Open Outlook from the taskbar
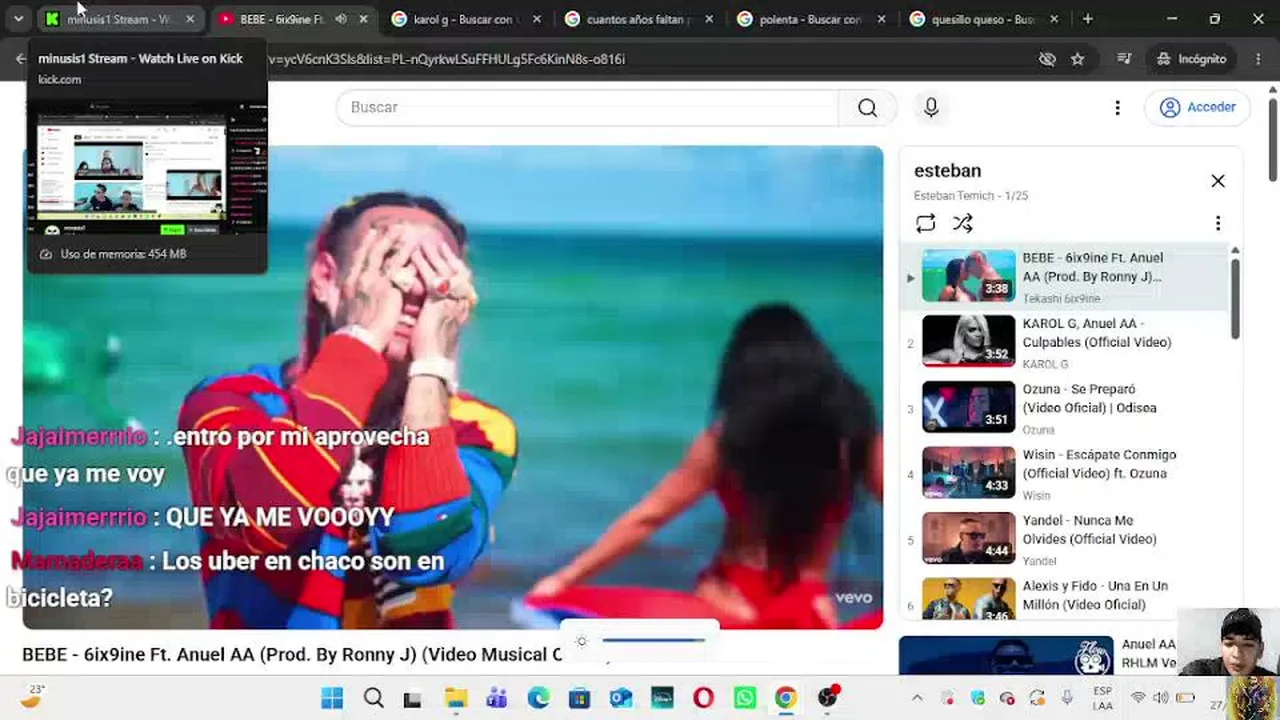Screen dimensions: 1280x720 click(621, 698)
